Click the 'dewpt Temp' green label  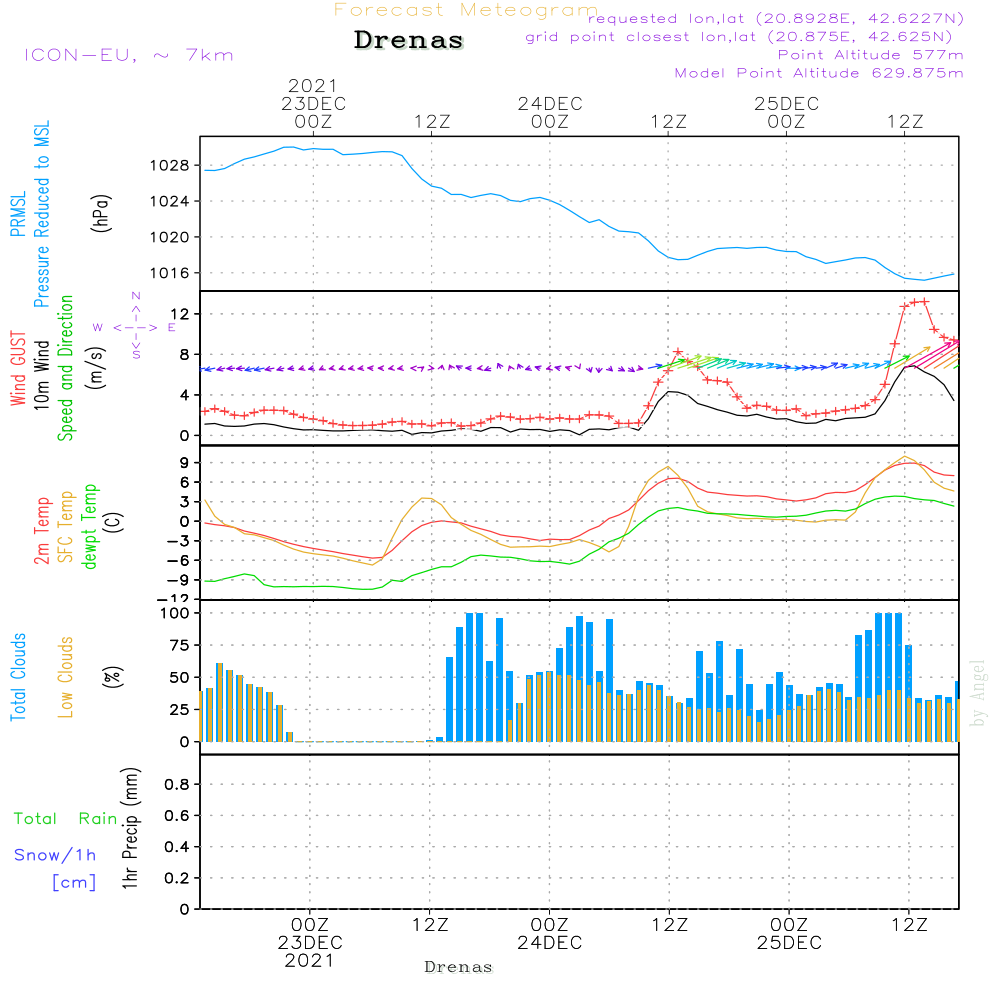pos(90,526)
